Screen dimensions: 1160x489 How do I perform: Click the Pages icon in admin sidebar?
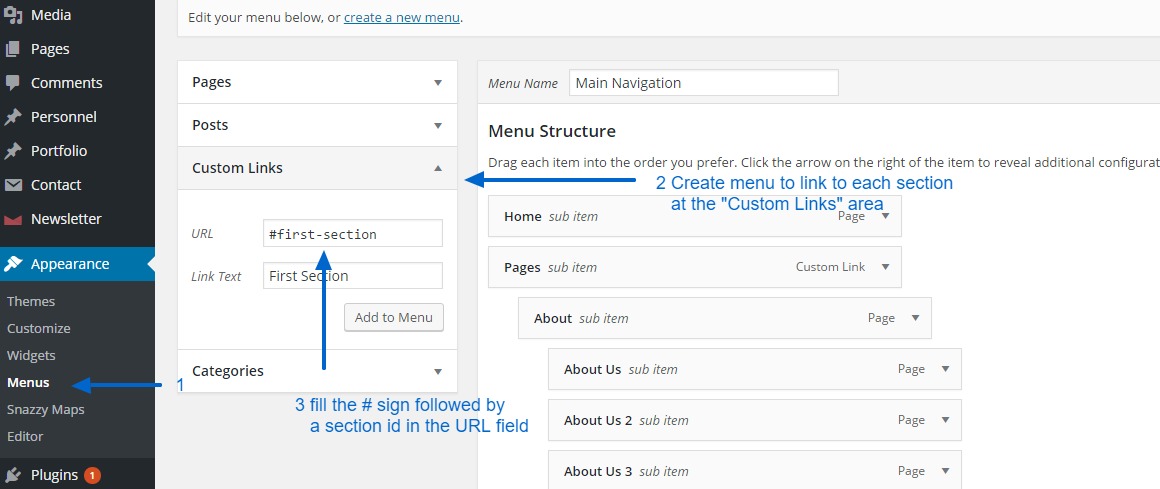coord(13,49)
